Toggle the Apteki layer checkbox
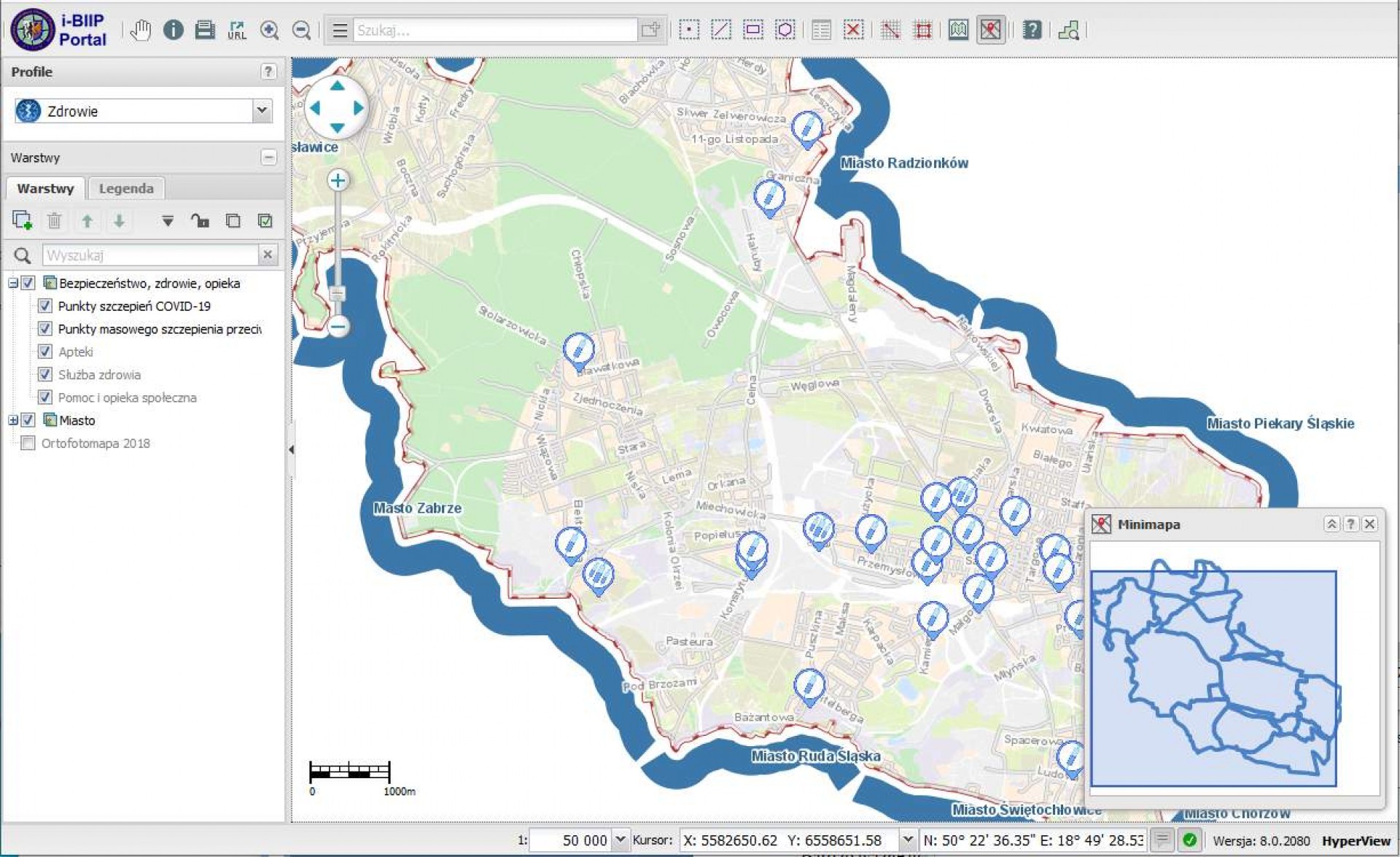 (x=44, y=352)
